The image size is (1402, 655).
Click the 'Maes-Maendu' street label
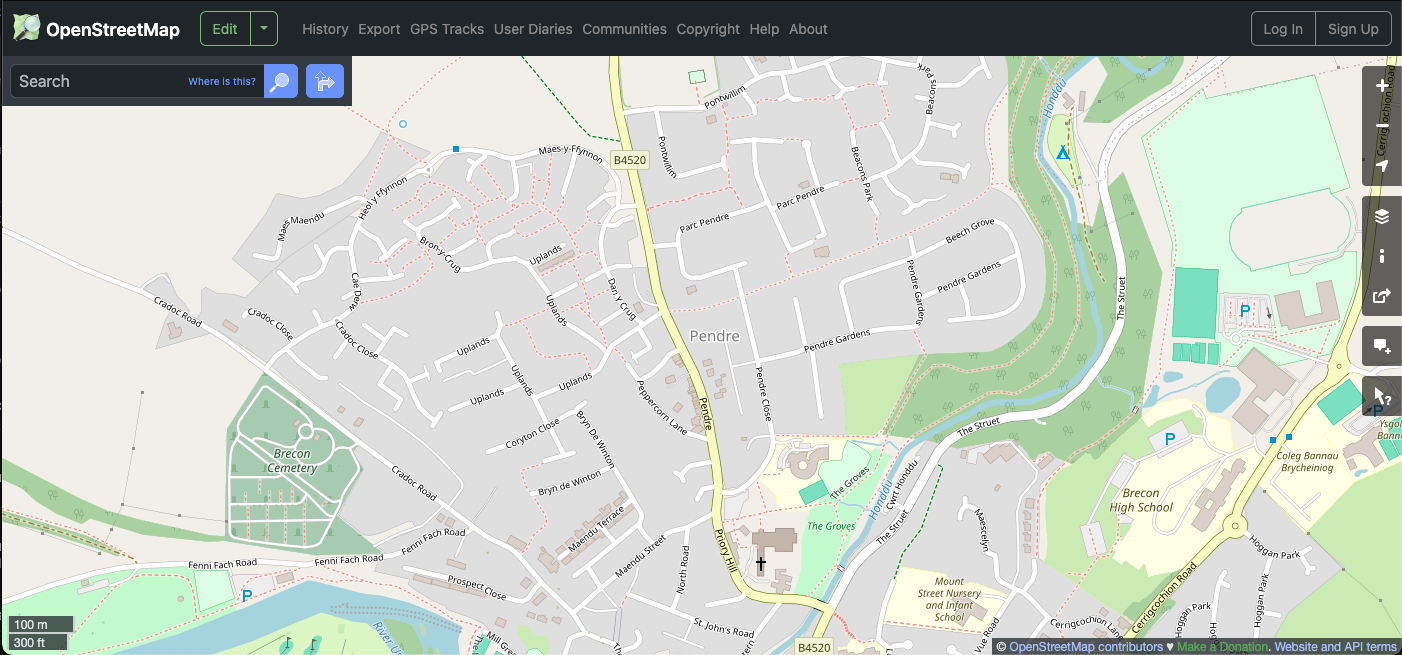302,227
